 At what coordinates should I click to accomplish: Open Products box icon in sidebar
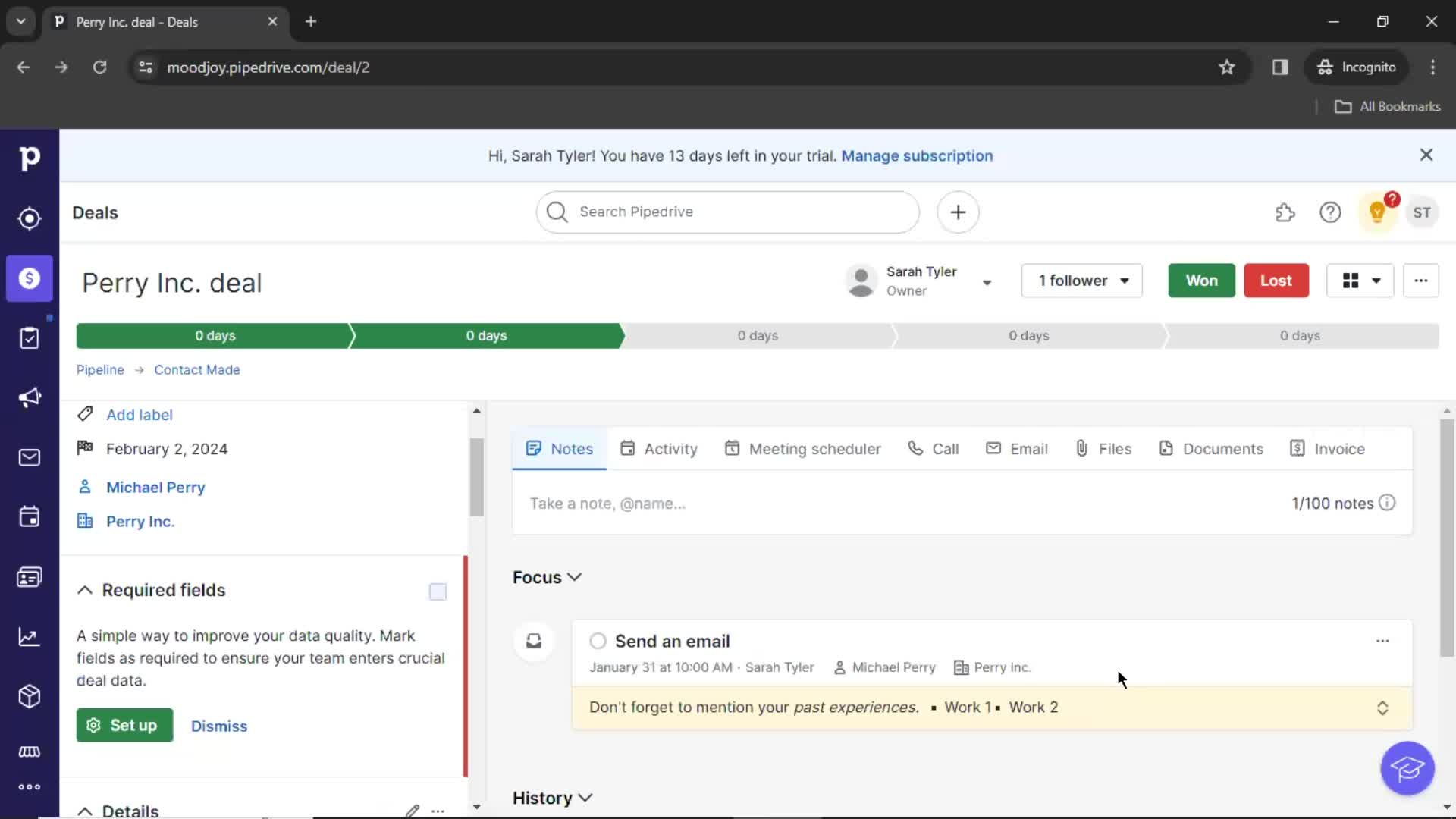pyautogui.click(x=29, y=696)
